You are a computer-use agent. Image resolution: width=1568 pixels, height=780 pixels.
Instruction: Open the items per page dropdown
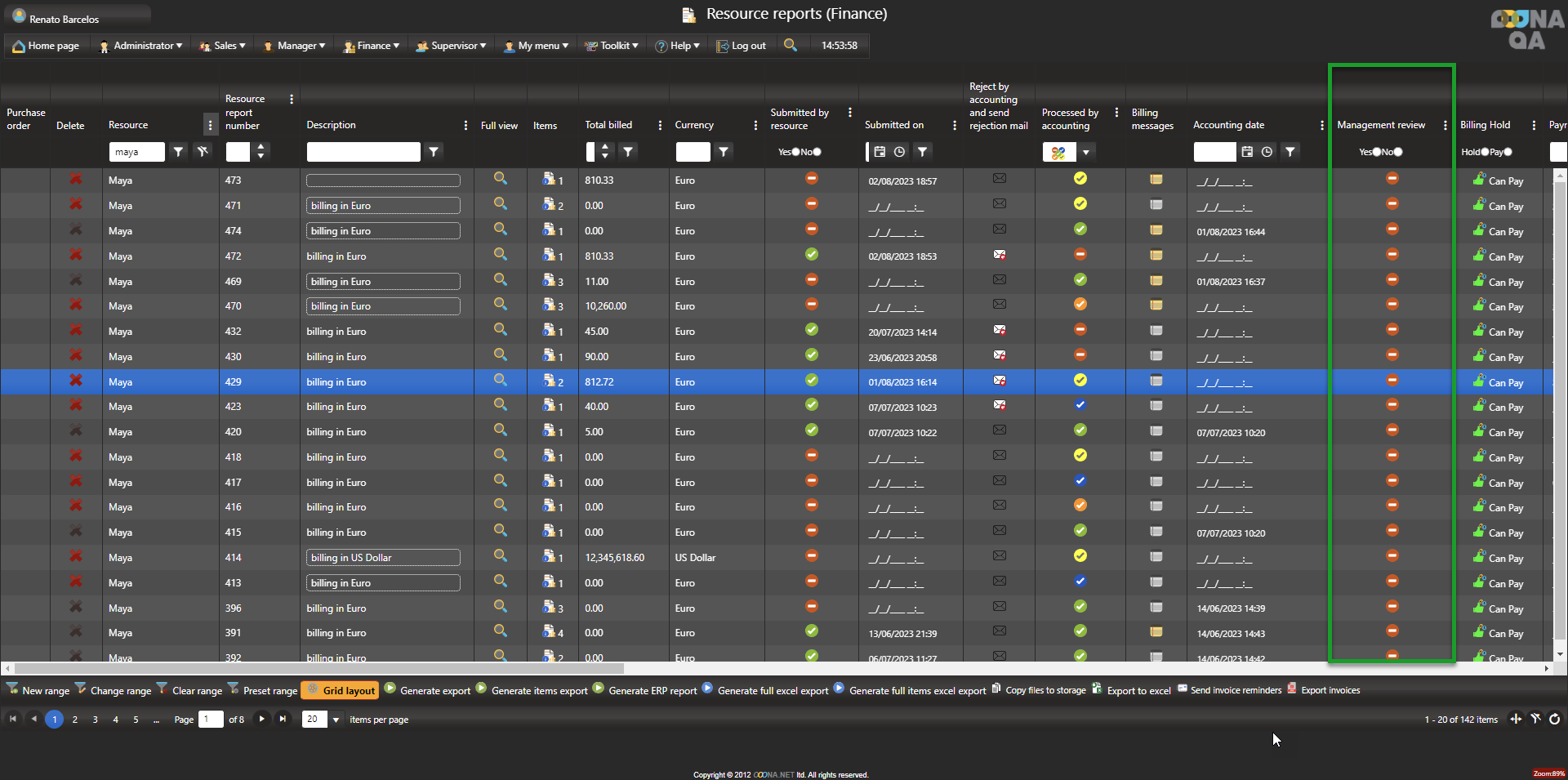click(x=336, y=720)
